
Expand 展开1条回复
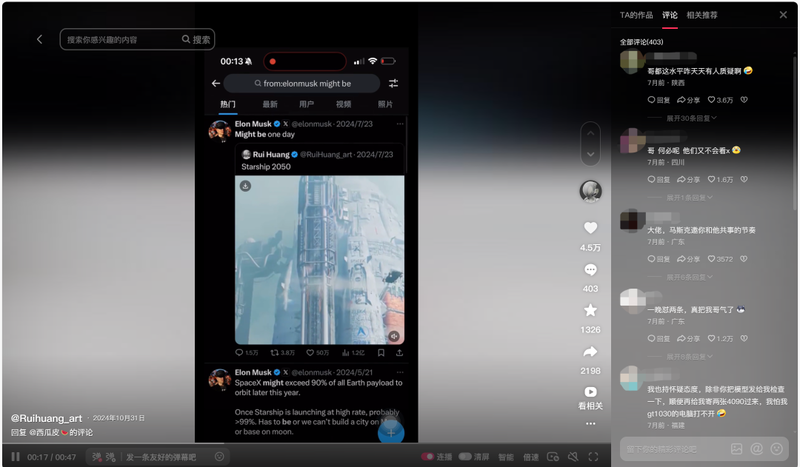pyautogui.click(x=690, y=198)
